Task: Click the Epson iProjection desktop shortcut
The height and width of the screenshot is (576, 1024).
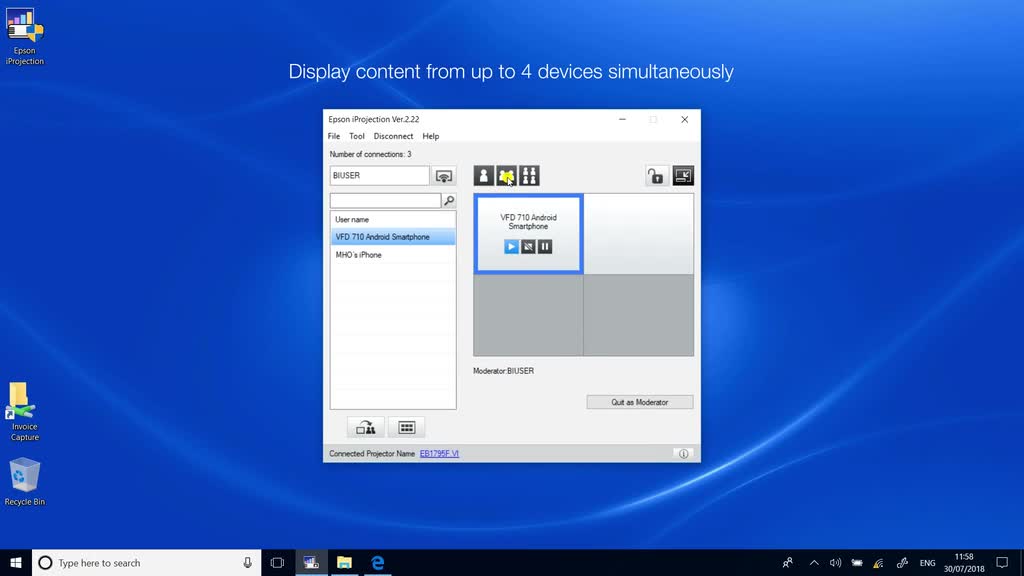Action: coord(25,37)
